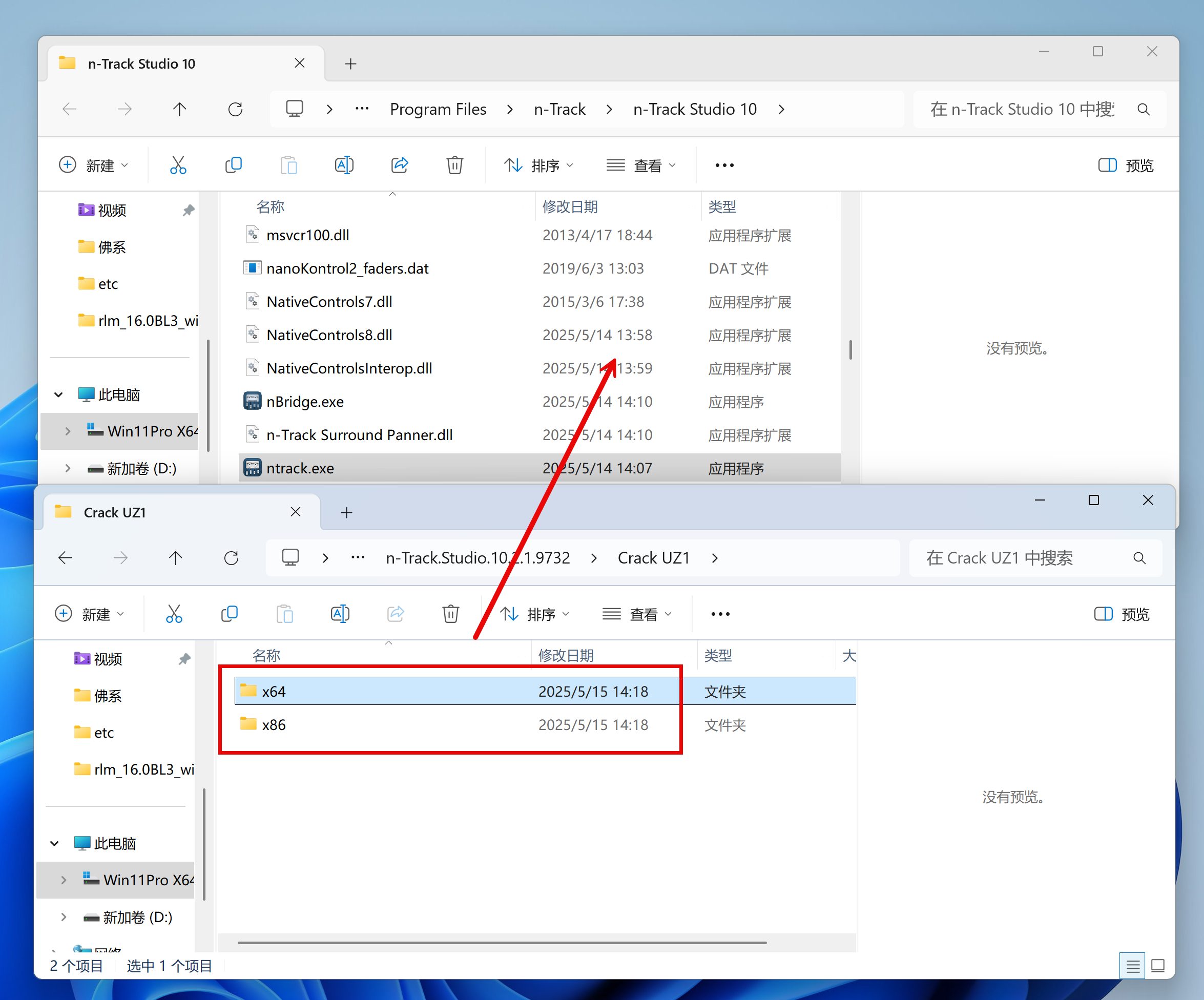Click horizontal scrollbar in Crack UZ1 file list
Viewport: 1204px width, 1000px height.
pyautogui.click(x=502, y=942)
